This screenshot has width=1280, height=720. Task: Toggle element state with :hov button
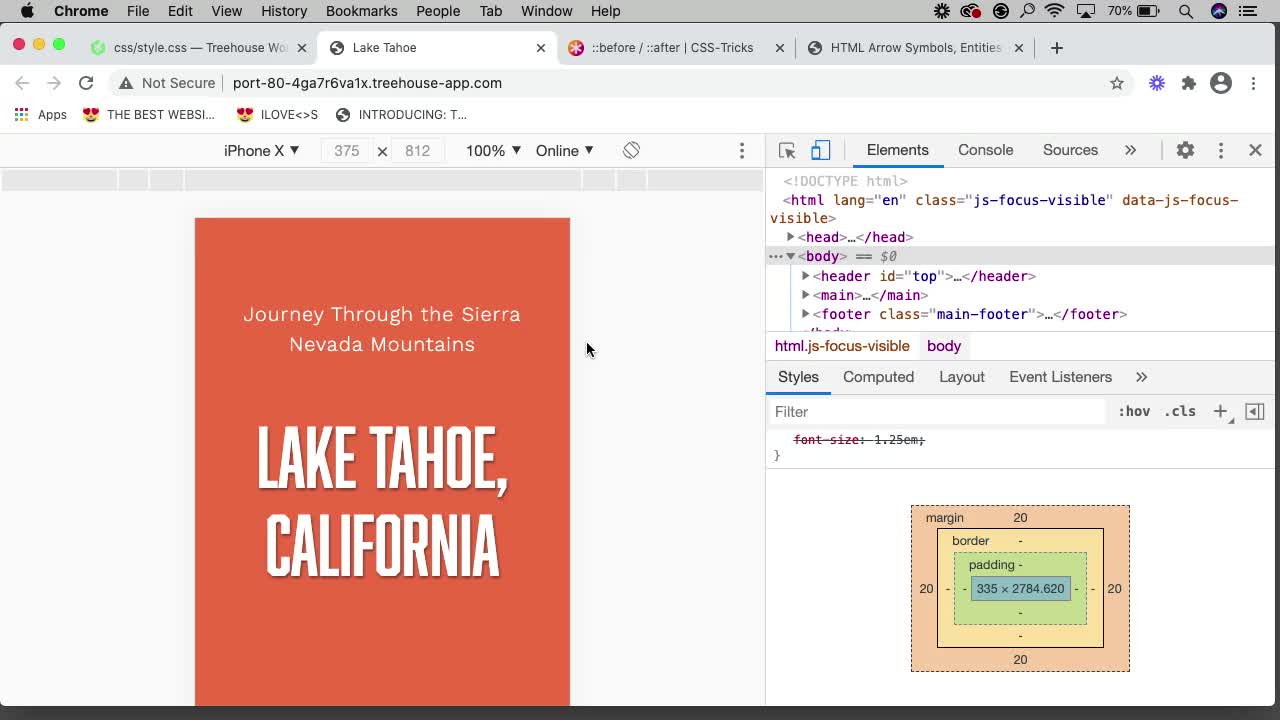[1134, 411]
